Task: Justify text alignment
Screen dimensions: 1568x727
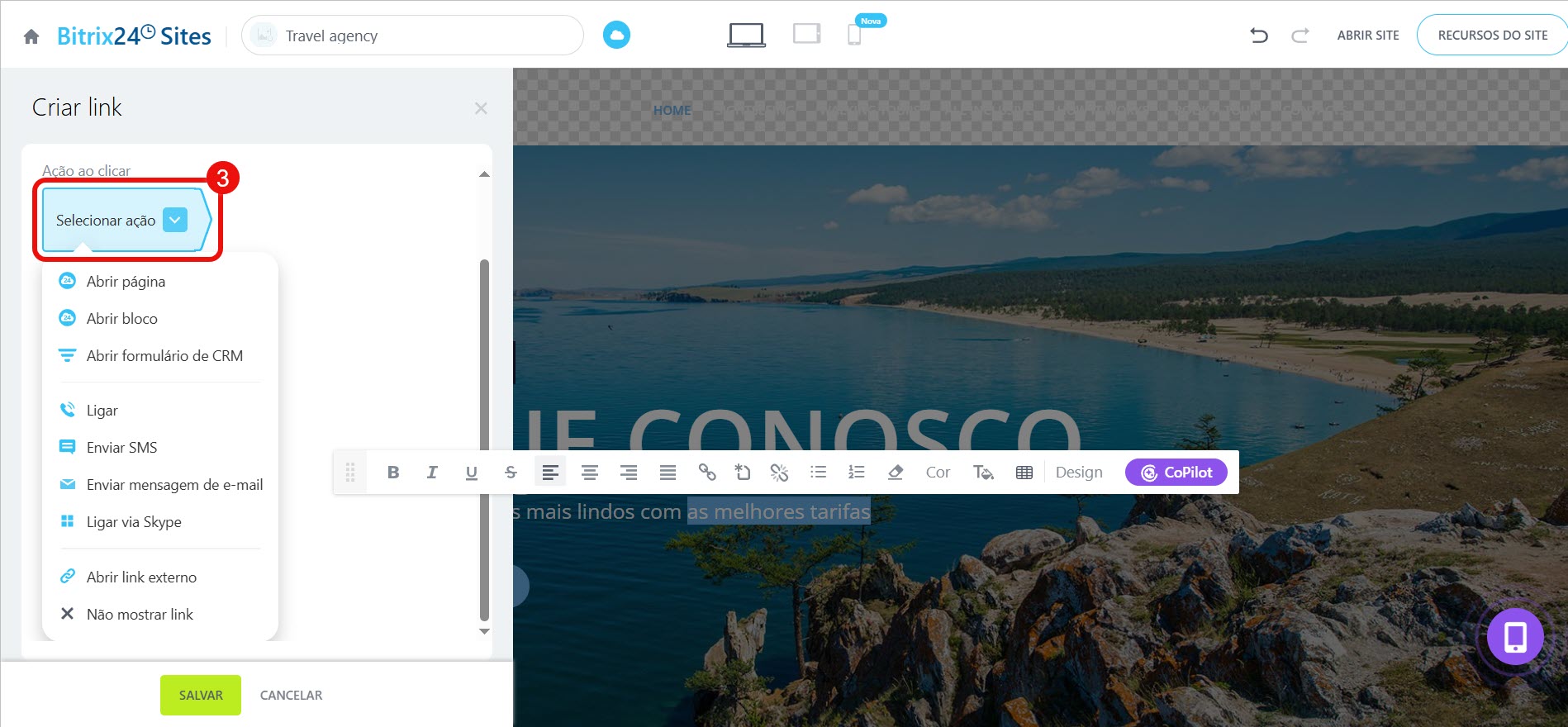Action: pos(668,473)
